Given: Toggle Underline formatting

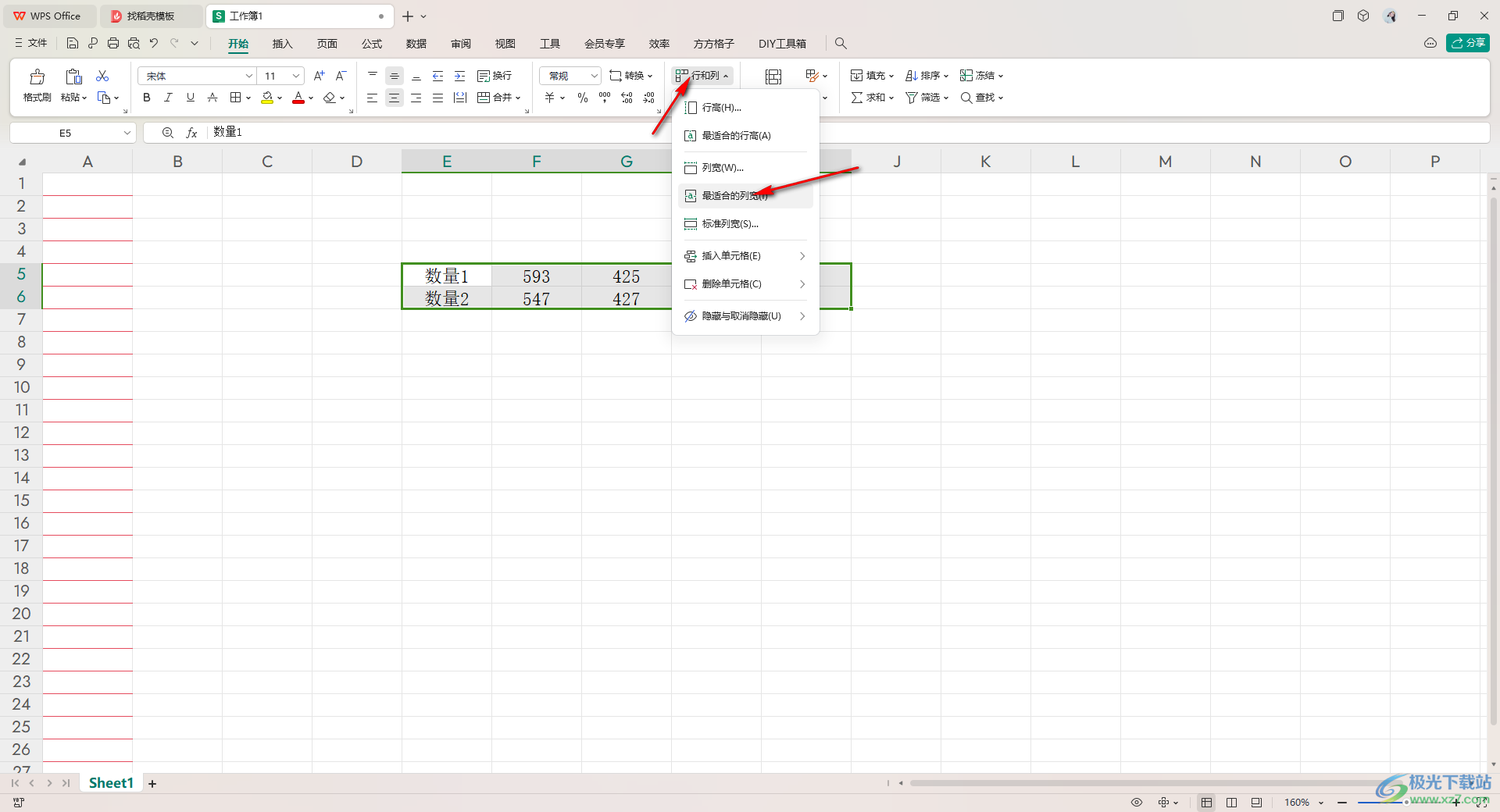Looking at the screenshot, I should (x=190, y=98).
